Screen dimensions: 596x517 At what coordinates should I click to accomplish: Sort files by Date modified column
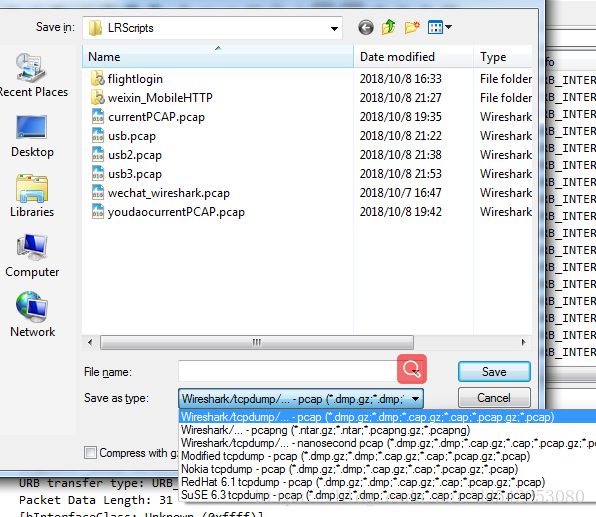pos(414,57)
